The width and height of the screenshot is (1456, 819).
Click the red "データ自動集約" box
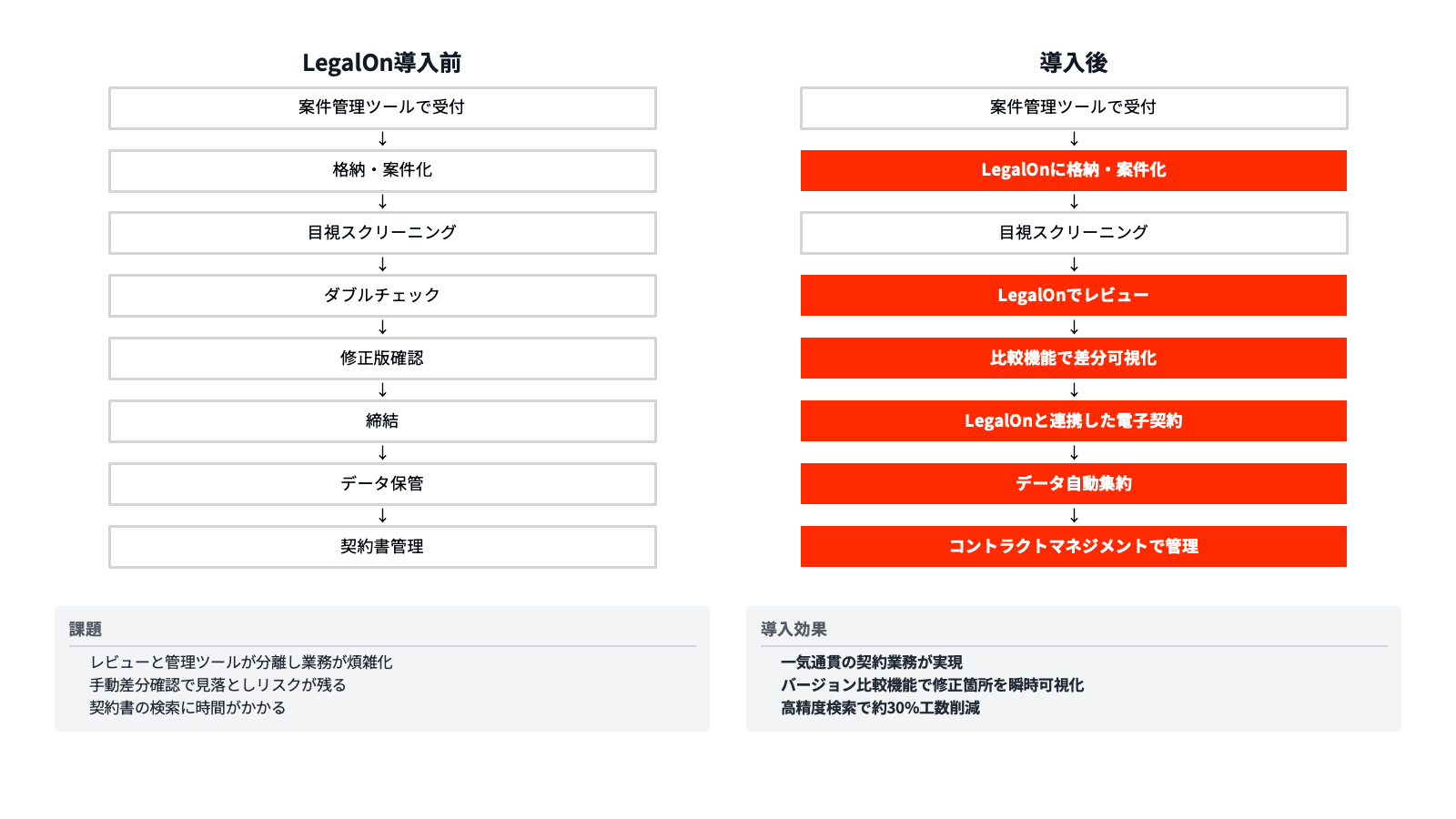(1074, 484)
